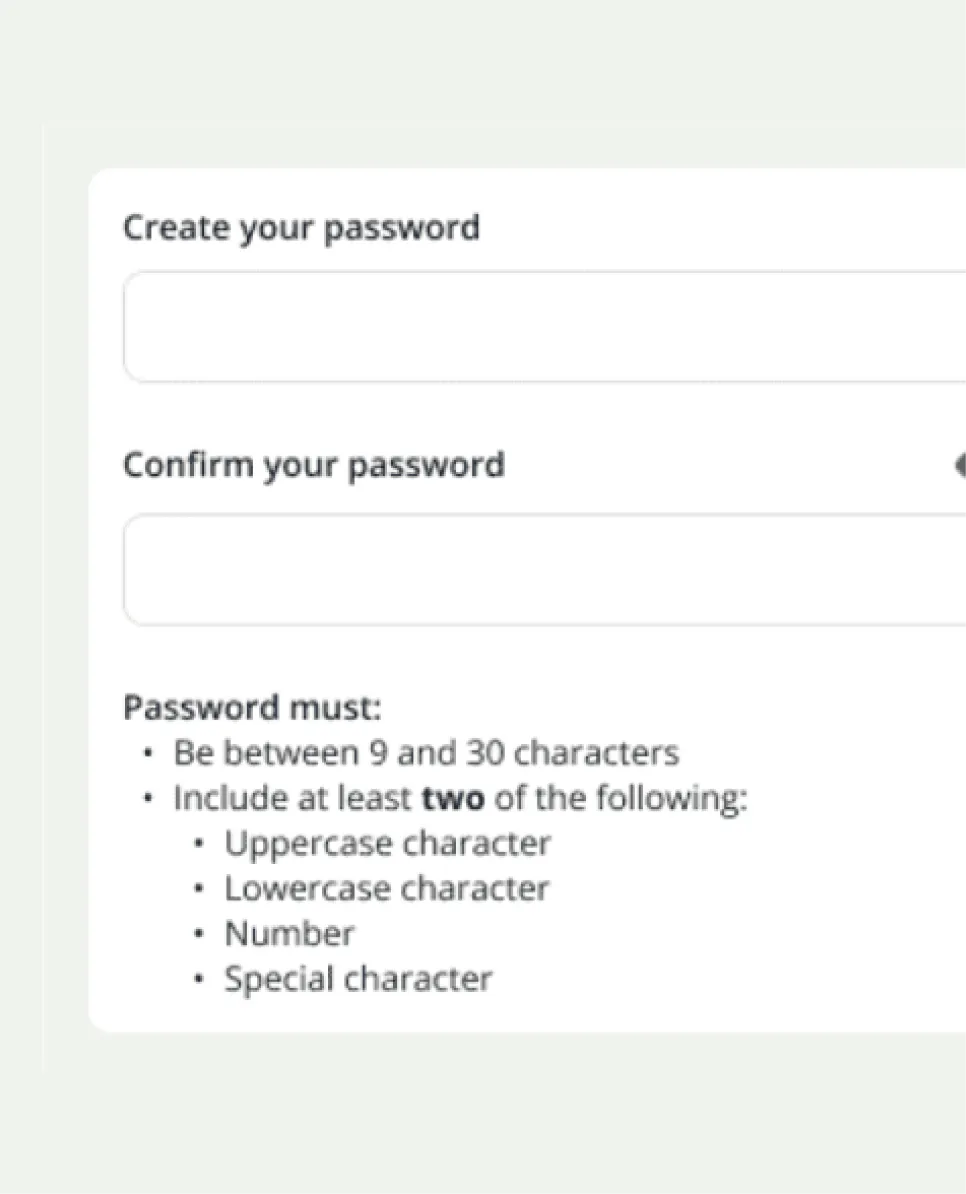Select the "Be between 9 and 30 characters" rule
Screen dimensions: 966x1194
click(426, 753)
